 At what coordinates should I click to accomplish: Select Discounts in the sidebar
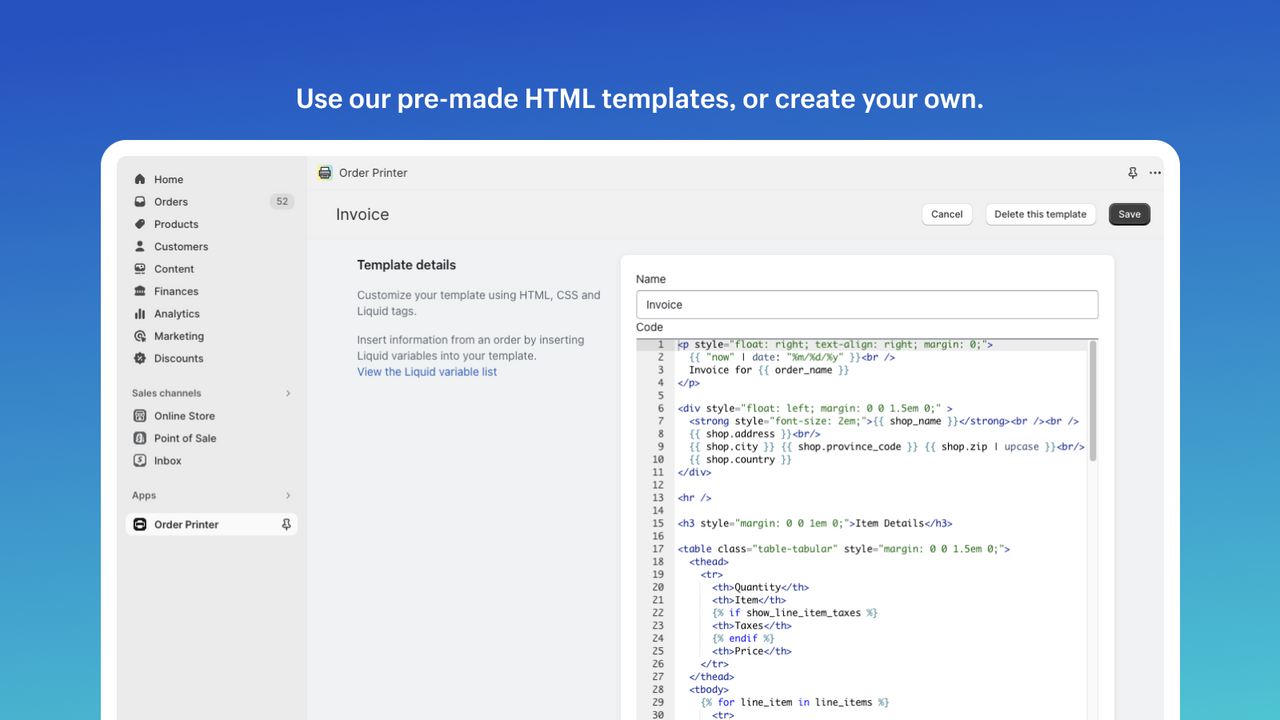pyautogui.click(x=178, y=358)
